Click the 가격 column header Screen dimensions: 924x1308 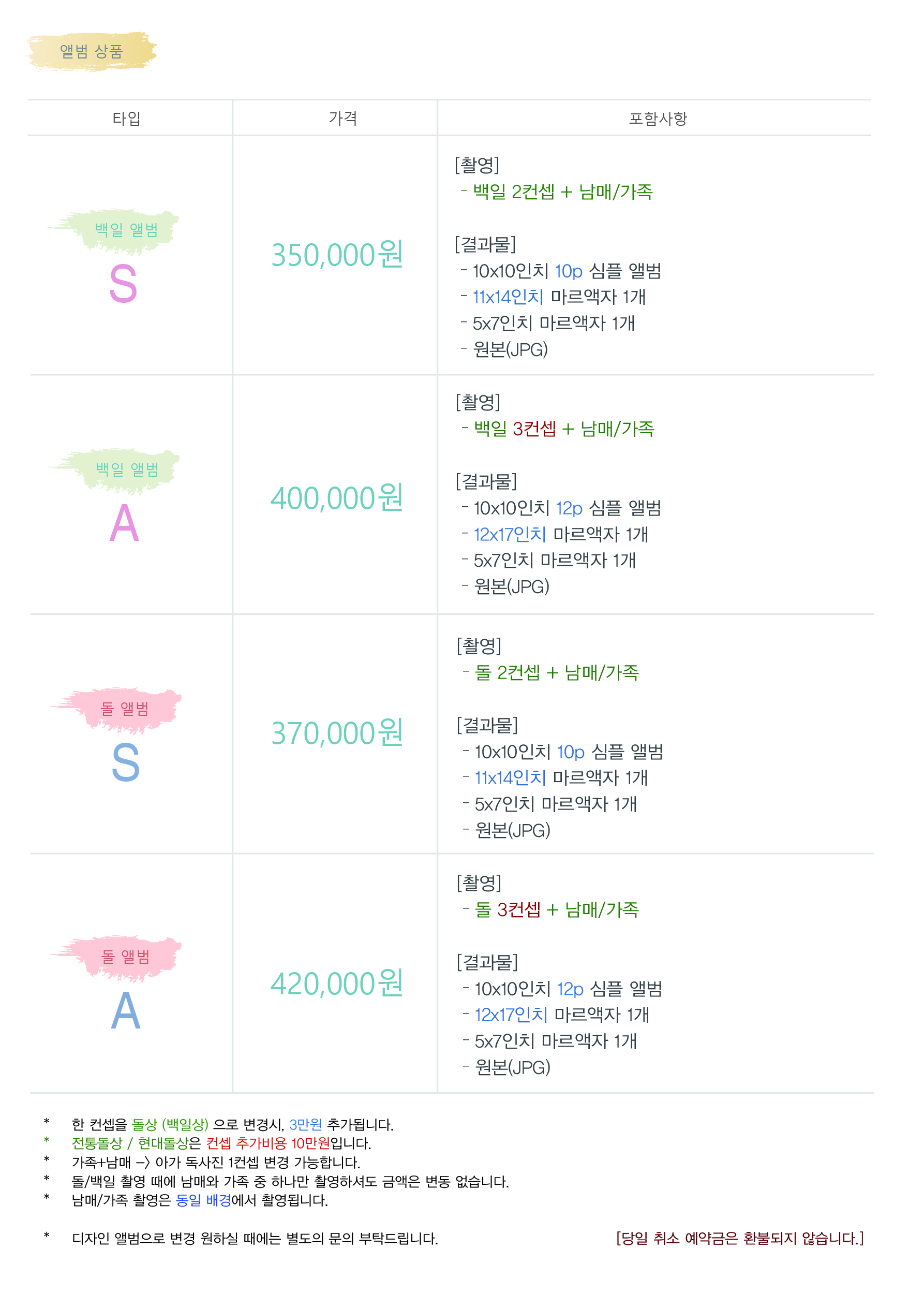(x=344, y=118)
